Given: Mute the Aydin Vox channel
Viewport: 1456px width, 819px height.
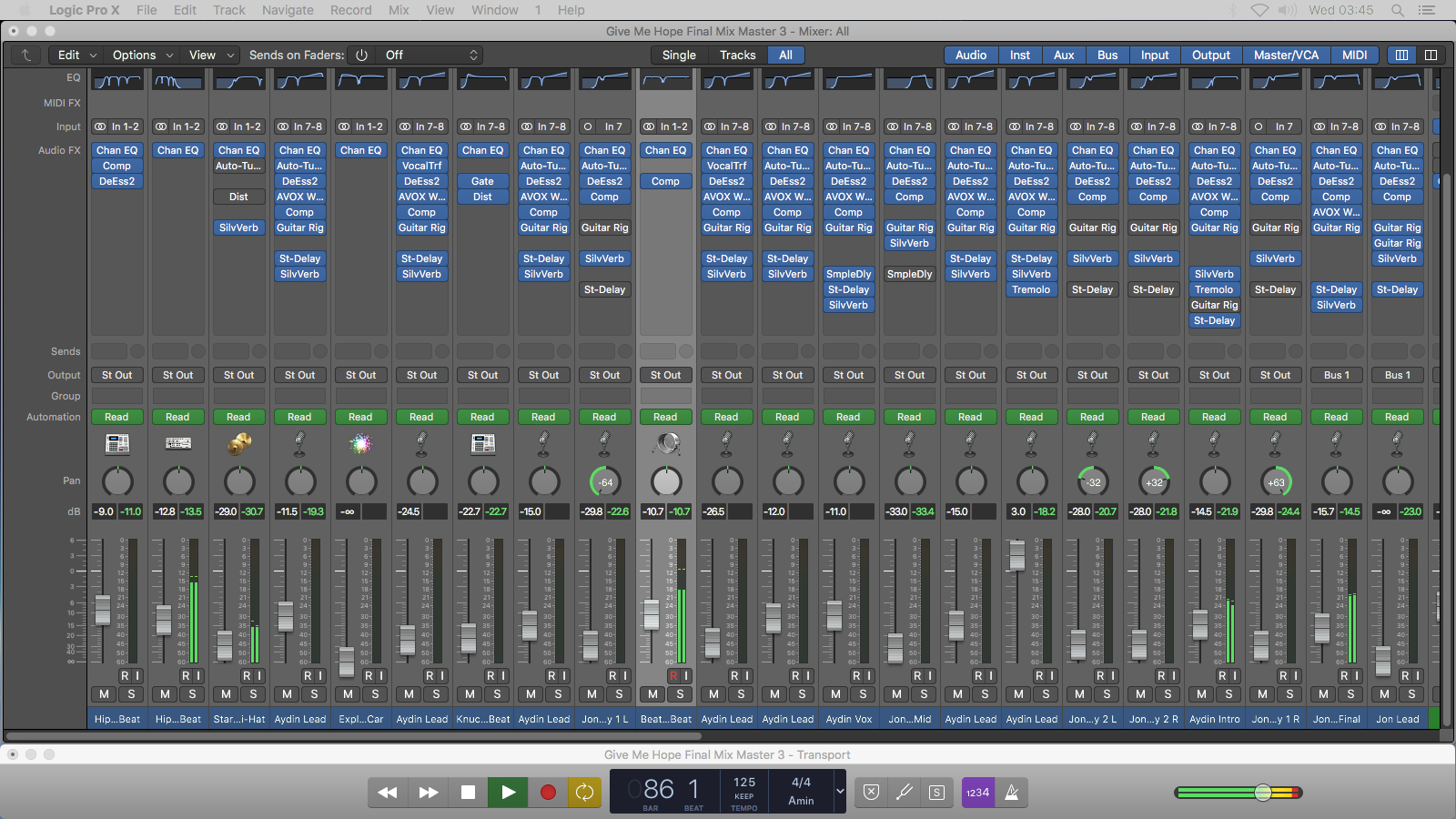Looking at the screenshot, I should [835, 694].
